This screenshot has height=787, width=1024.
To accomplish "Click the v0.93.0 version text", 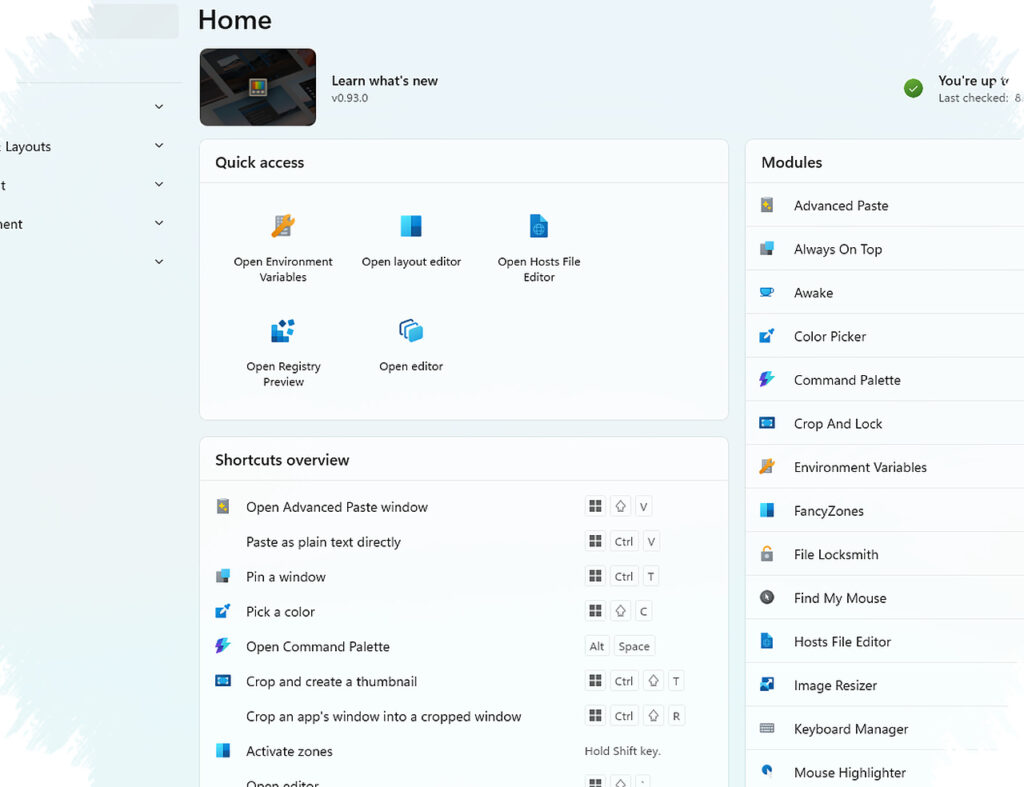I will 349,98.
